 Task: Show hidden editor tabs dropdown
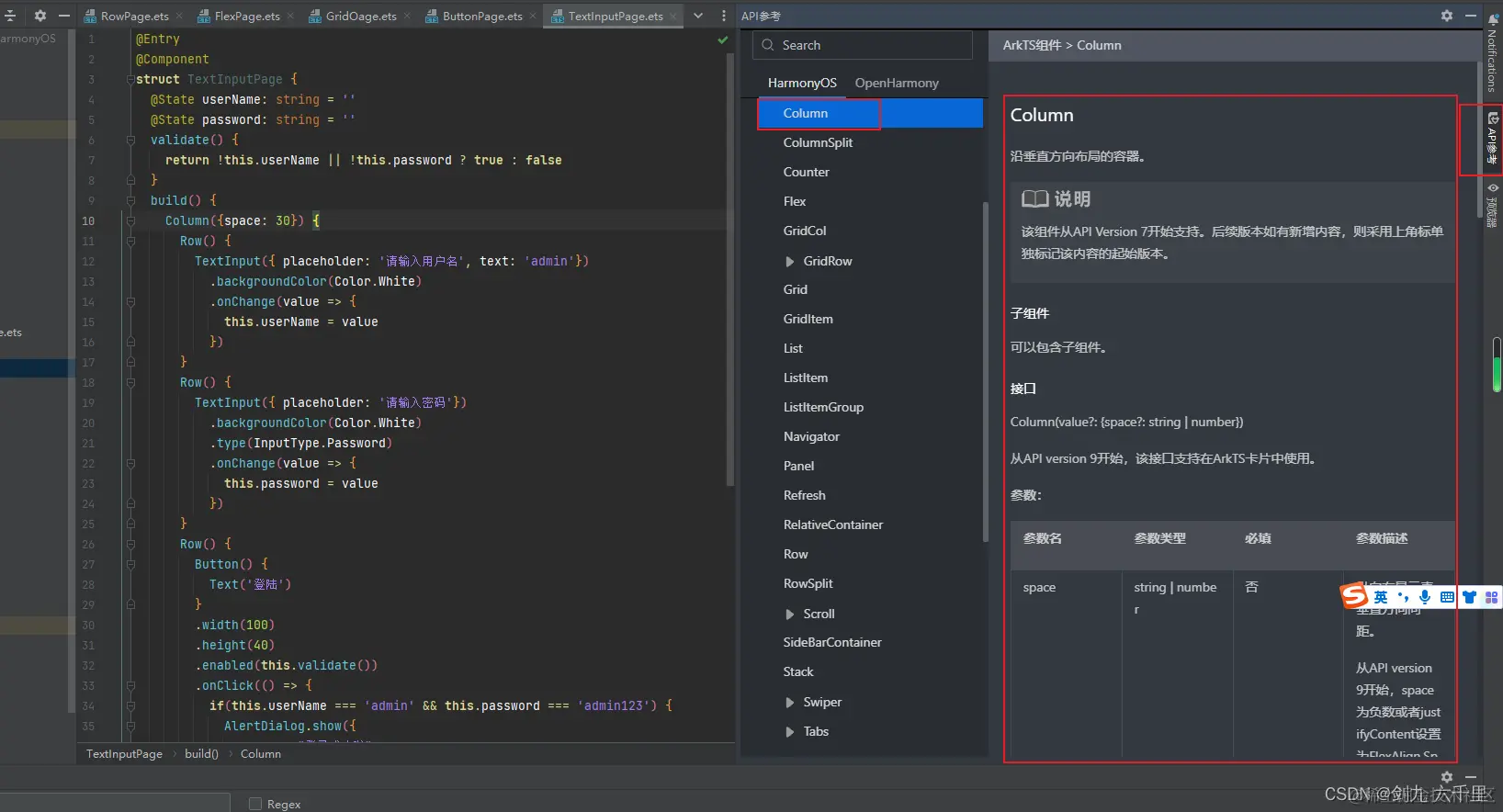pyautogui.click(x=698, y=16)
